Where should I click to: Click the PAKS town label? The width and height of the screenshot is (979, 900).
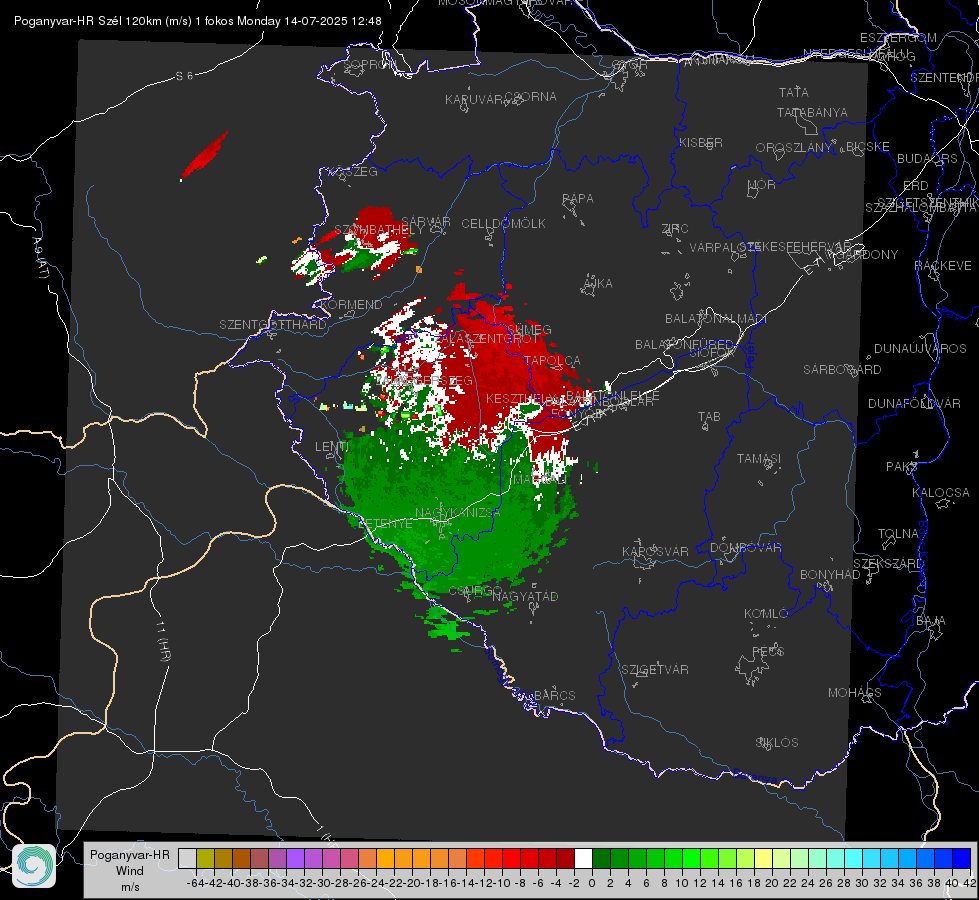click(x=902, y=467)
